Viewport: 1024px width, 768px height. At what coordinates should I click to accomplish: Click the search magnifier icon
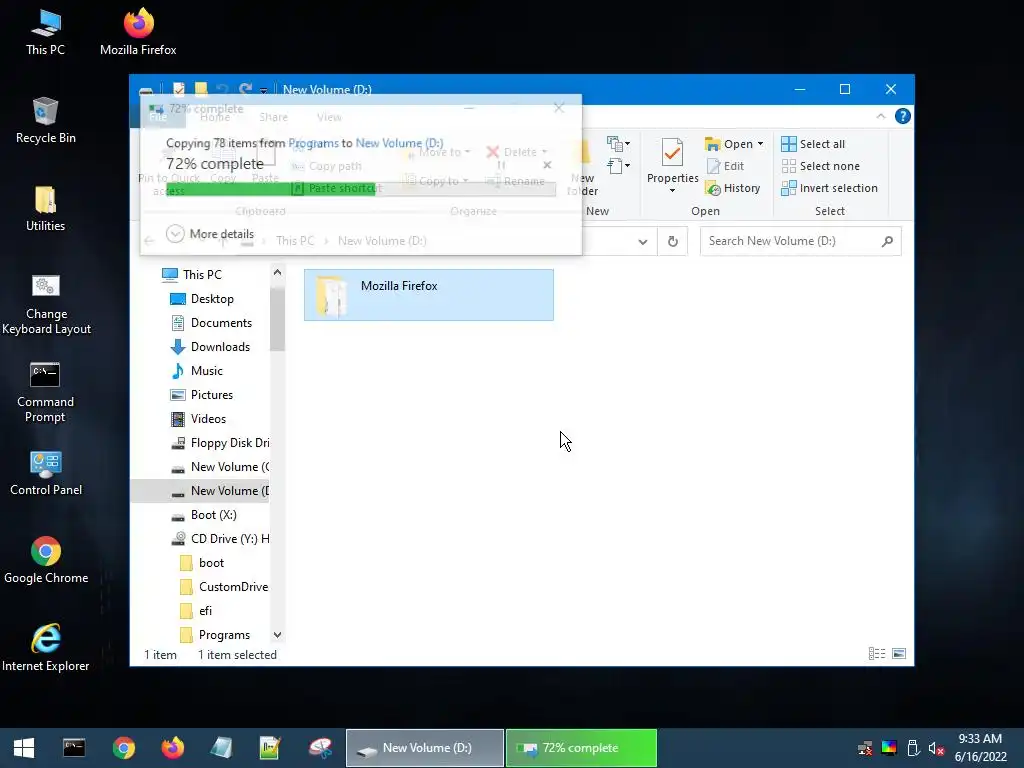tap(887, 241)
